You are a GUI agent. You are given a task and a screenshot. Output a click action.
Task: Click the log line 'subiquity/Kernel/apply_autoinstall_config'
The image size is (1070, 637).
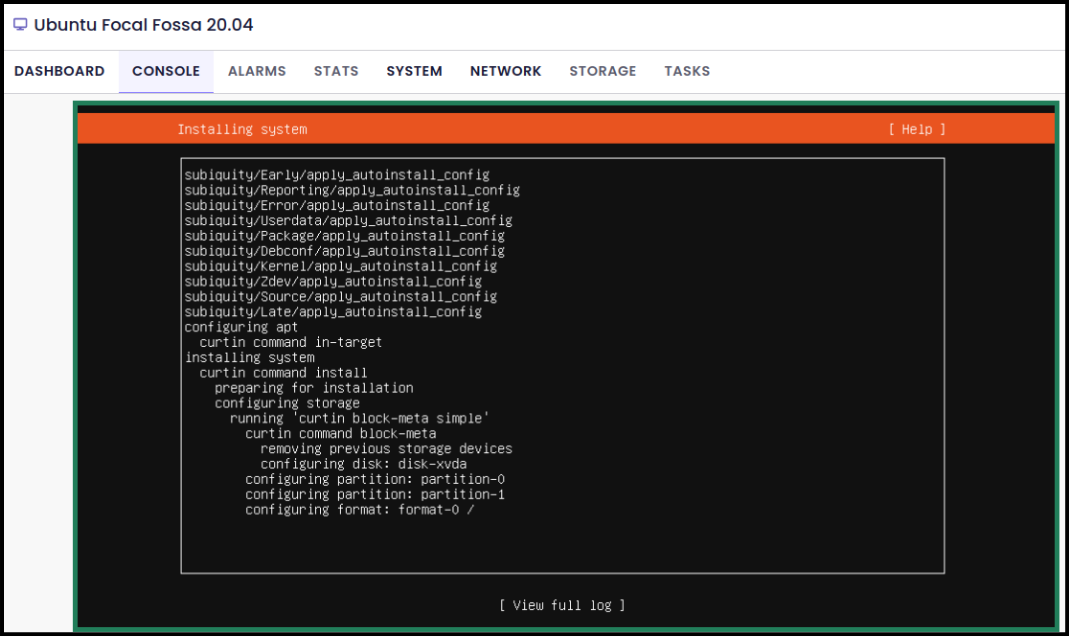(341, 266)
